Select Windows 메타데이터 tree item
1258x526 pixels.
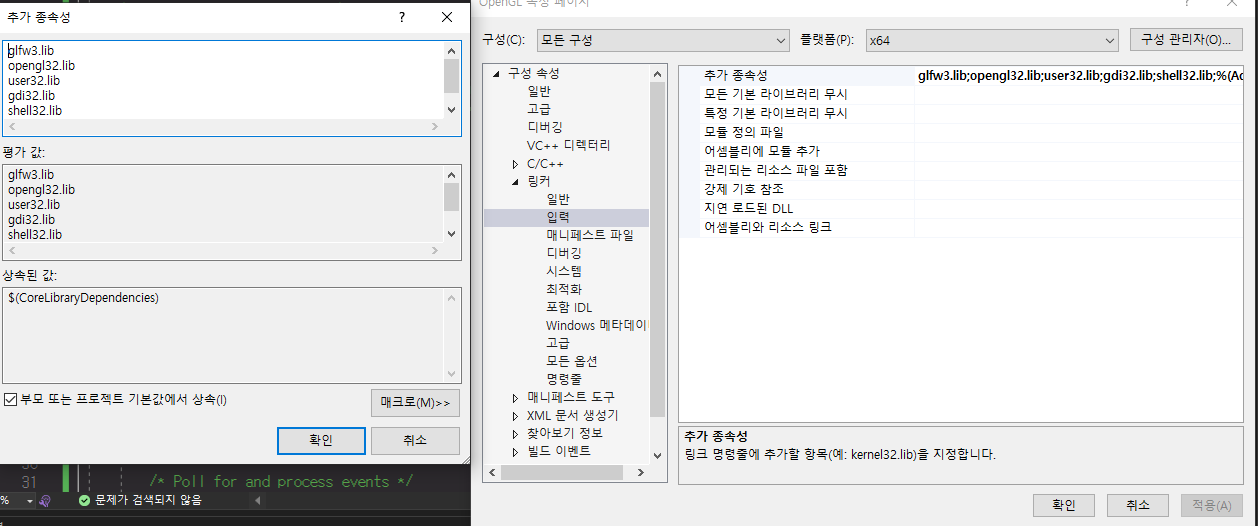(598, 325)
